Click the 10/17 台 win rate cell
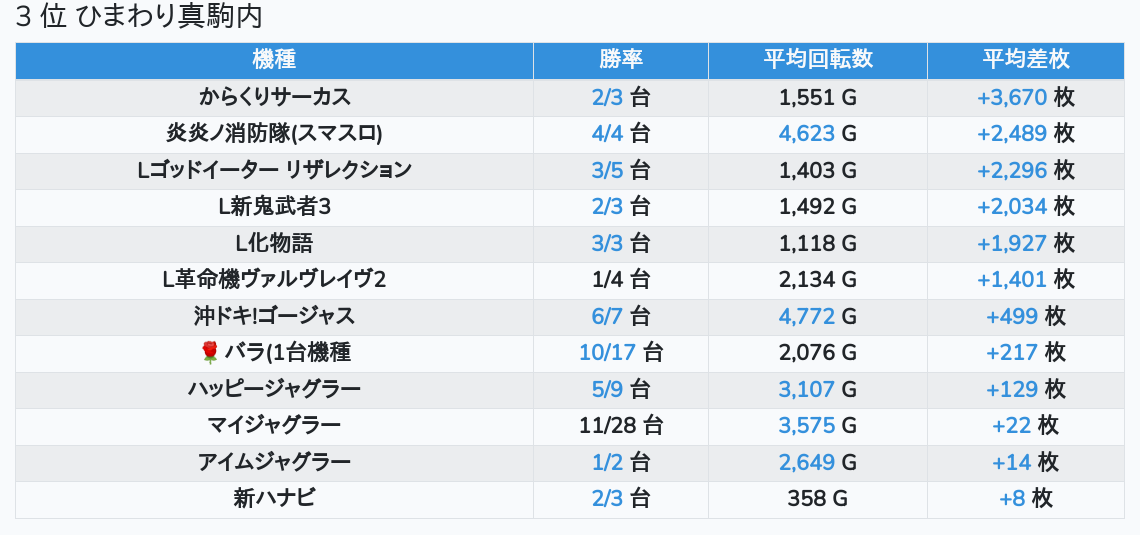The height and width of the screenshot is (535, 1140). pyautogui.click(x=621, y=352)
